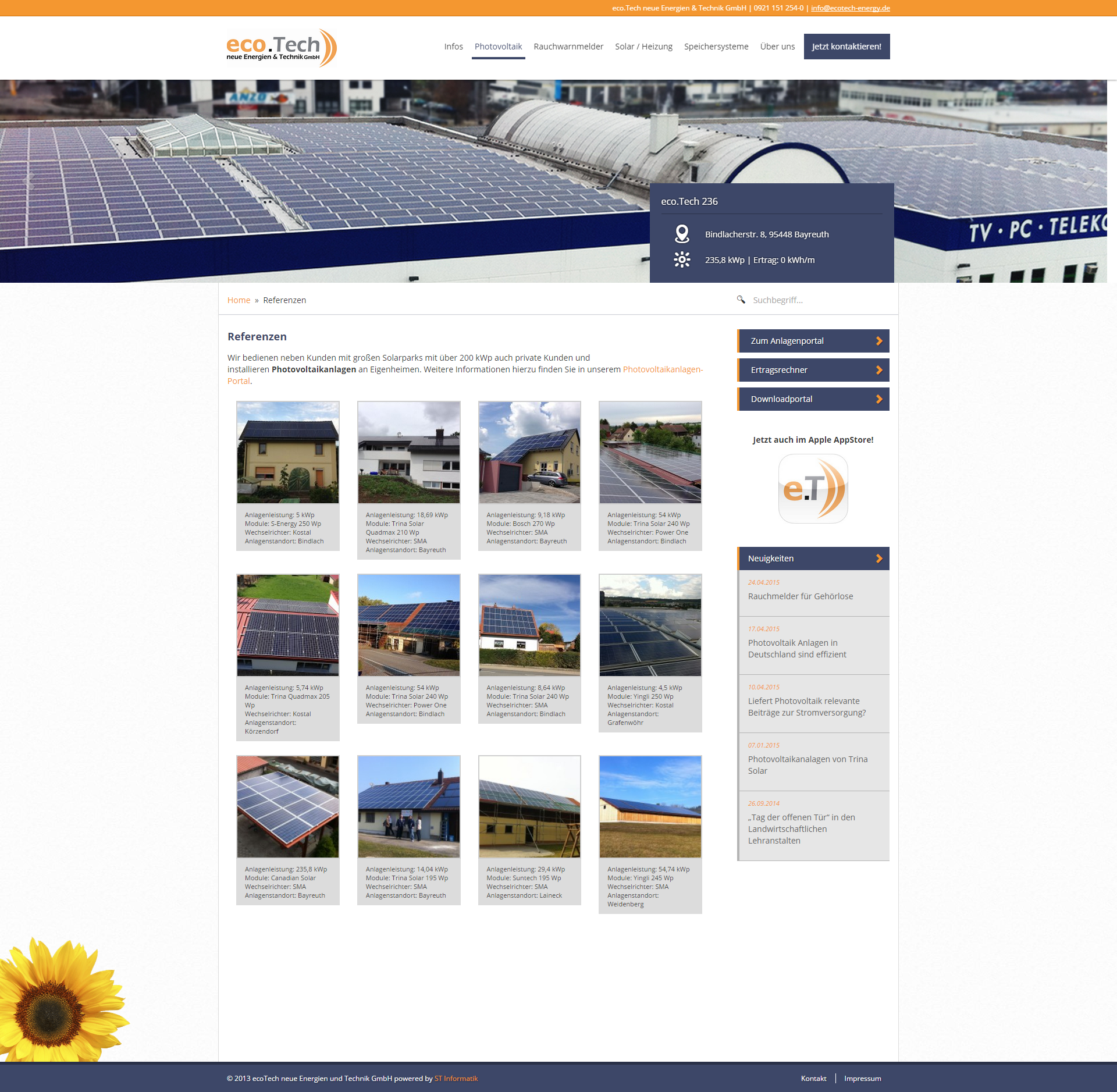Open news Liefert Photovoltaik relevante Beiträge
Viewport: 1117px width, 1092px height.
coord(807,707)
